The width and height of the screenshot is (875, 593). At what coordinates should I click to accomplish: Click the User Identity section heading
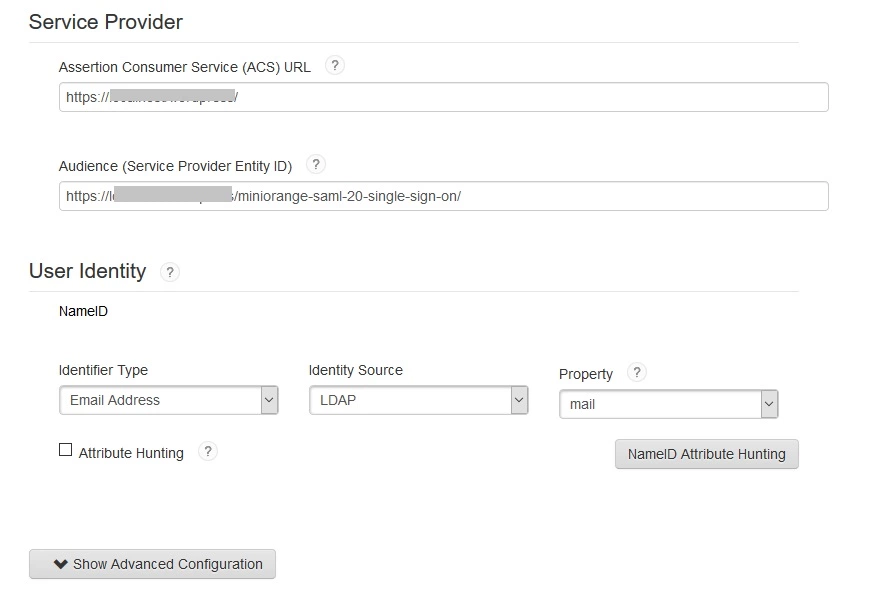(88, 271)
